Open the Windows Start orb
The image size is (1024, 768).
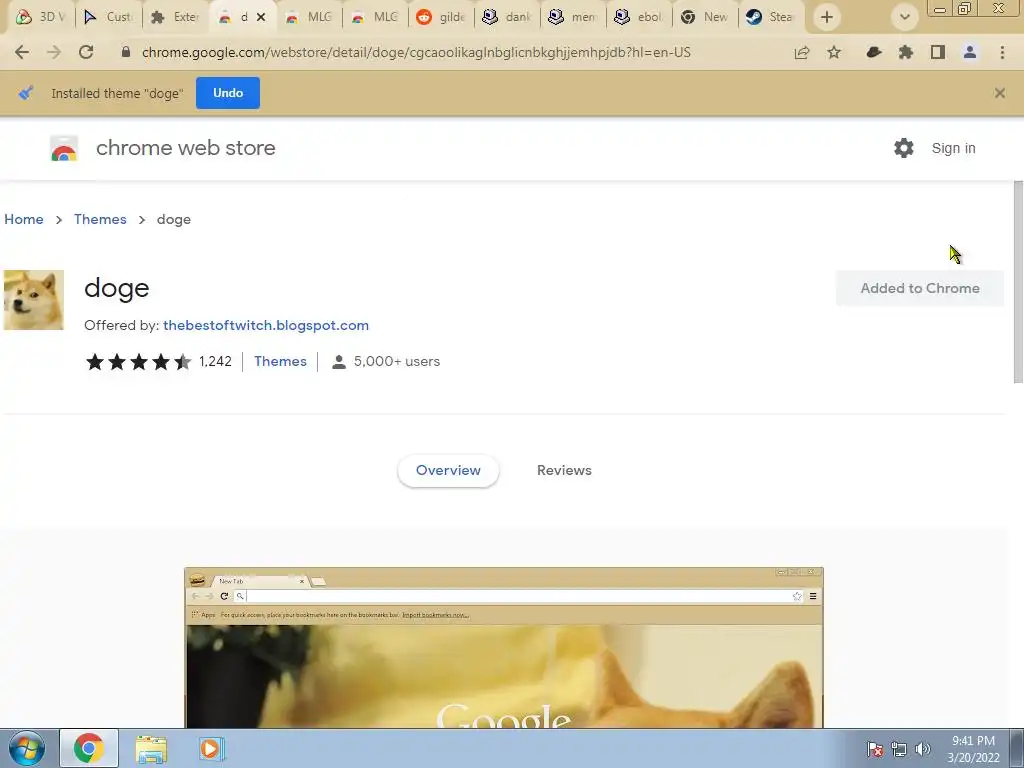(27, 748)
